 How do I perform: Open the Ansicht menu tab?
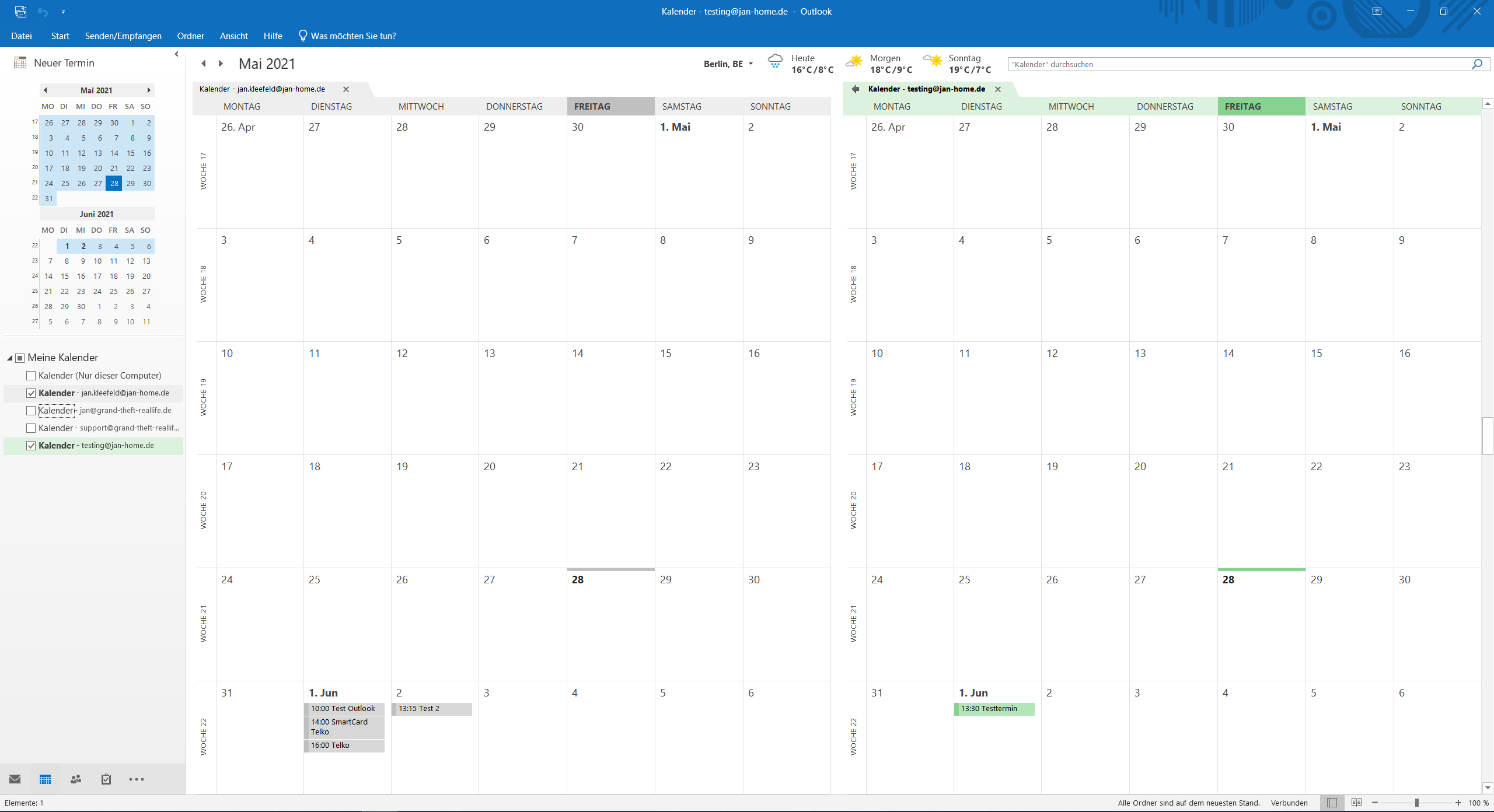(x=233, y=36)
